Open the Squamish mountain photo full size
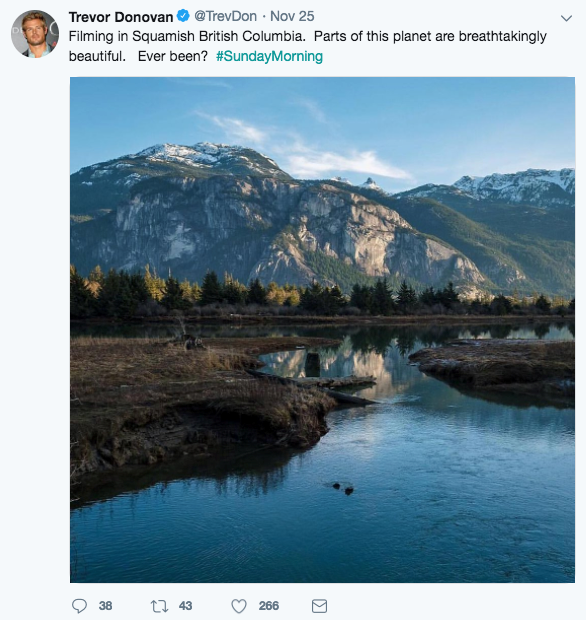 pos(322,330)
